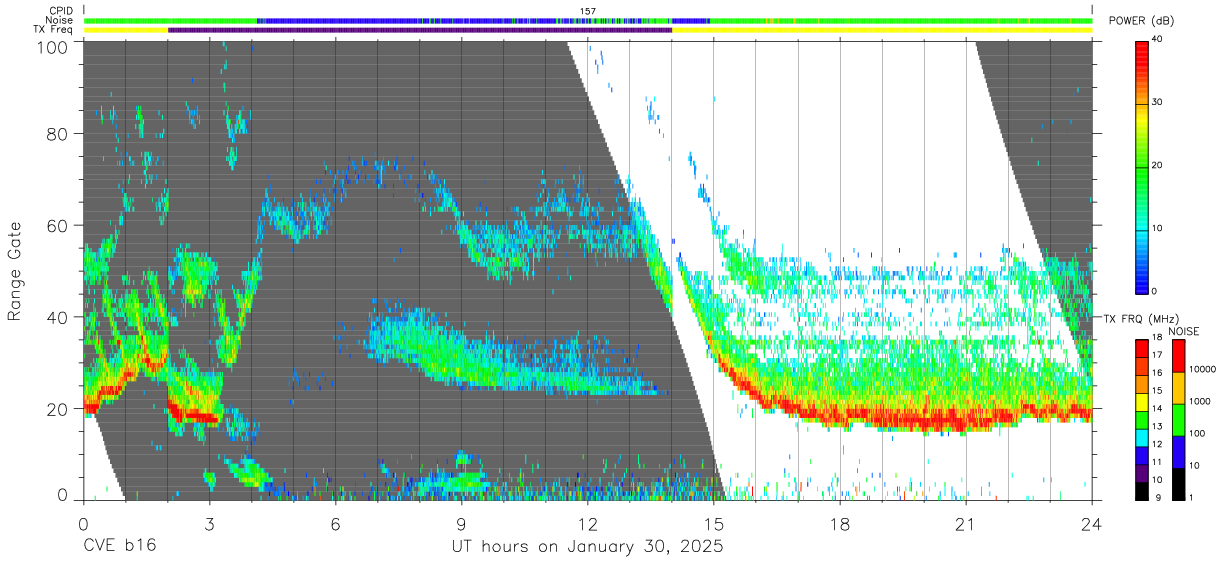Click the 30 tick label on the power colorbar
This screenshot has width=1228, height=567.
(1158, 102)
